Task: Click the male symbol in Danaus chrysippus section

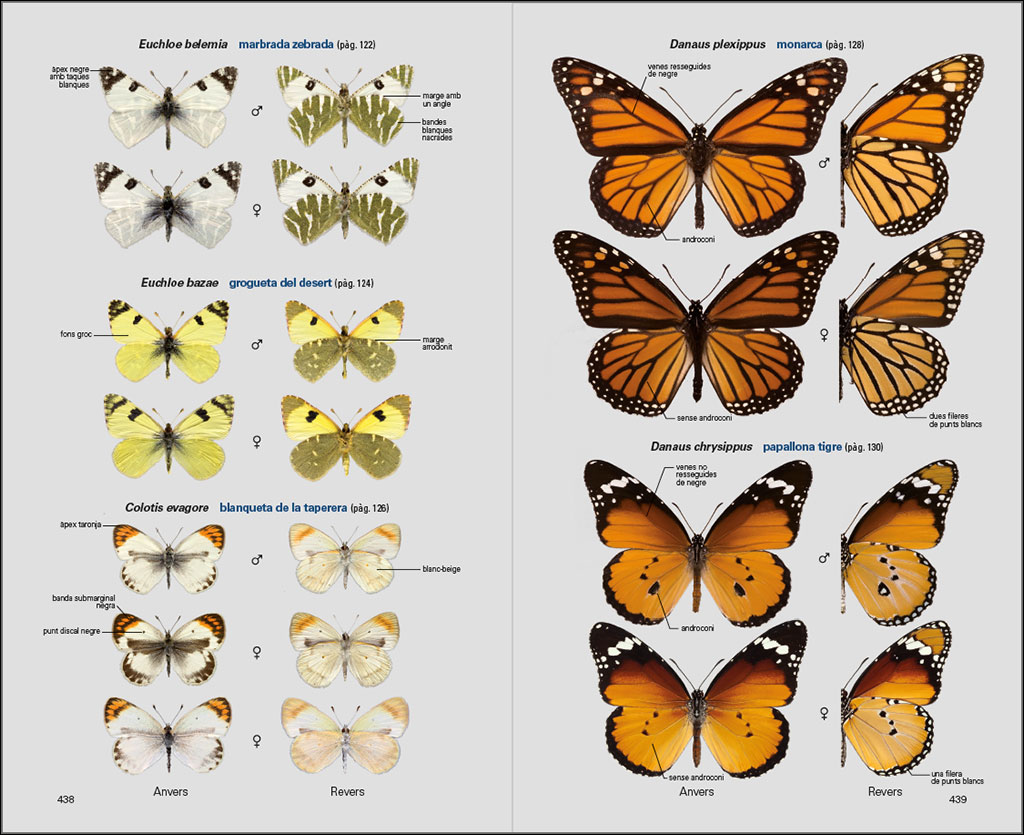Action: click(x=824, y=558)
